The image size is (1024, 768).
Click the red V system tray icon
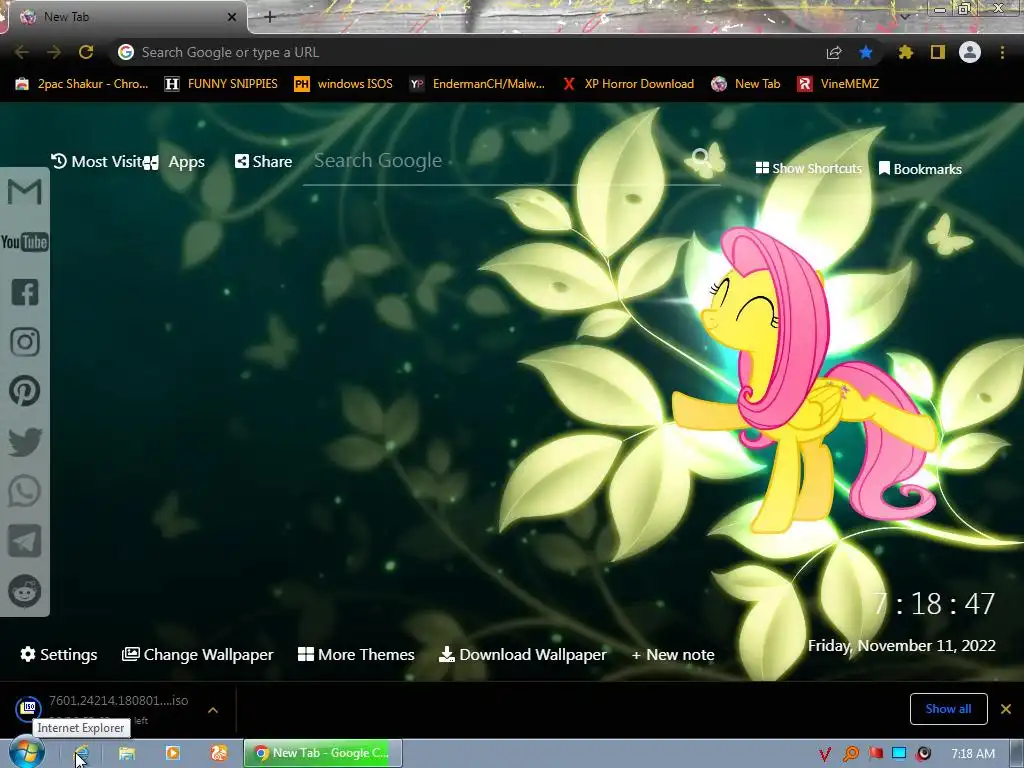coord(825,754)
